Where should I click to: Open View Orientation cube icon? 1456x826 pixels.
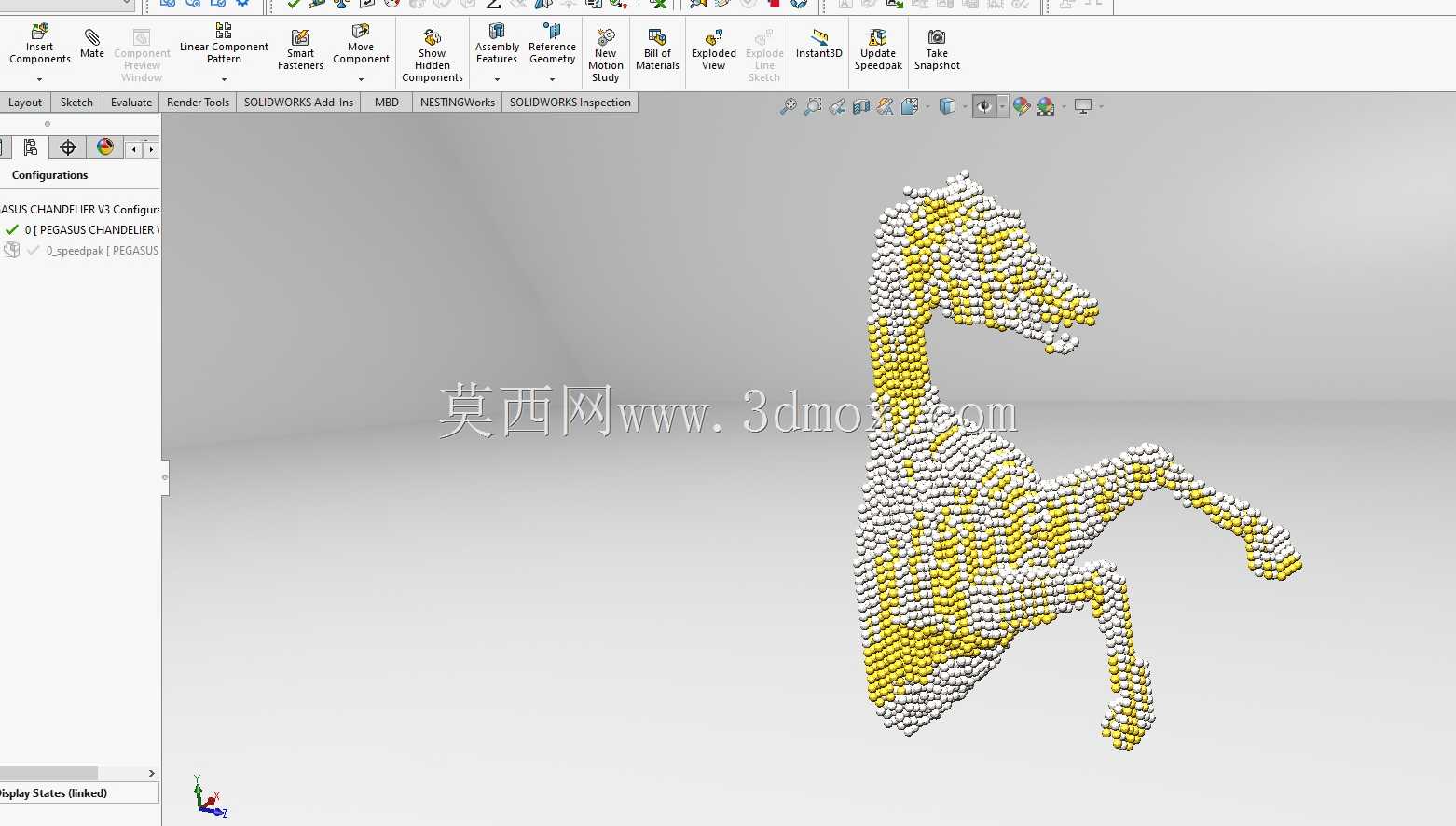[x=910, y=106]
